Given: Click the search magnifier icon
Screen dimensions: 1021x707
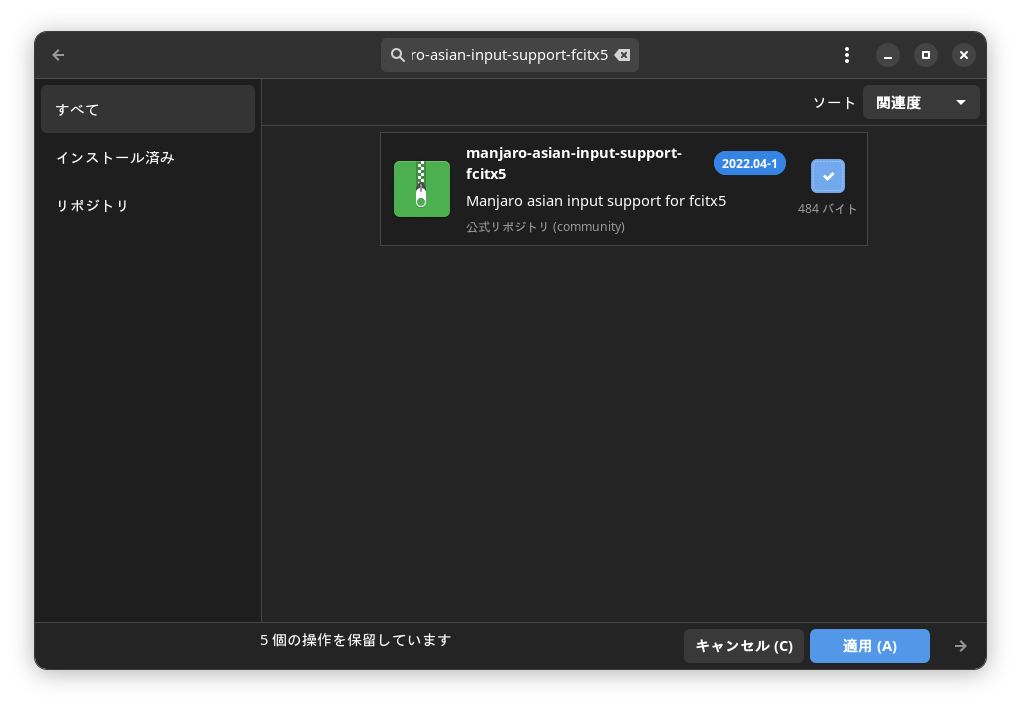Looking at the screenshot, I should coord(397,55).
